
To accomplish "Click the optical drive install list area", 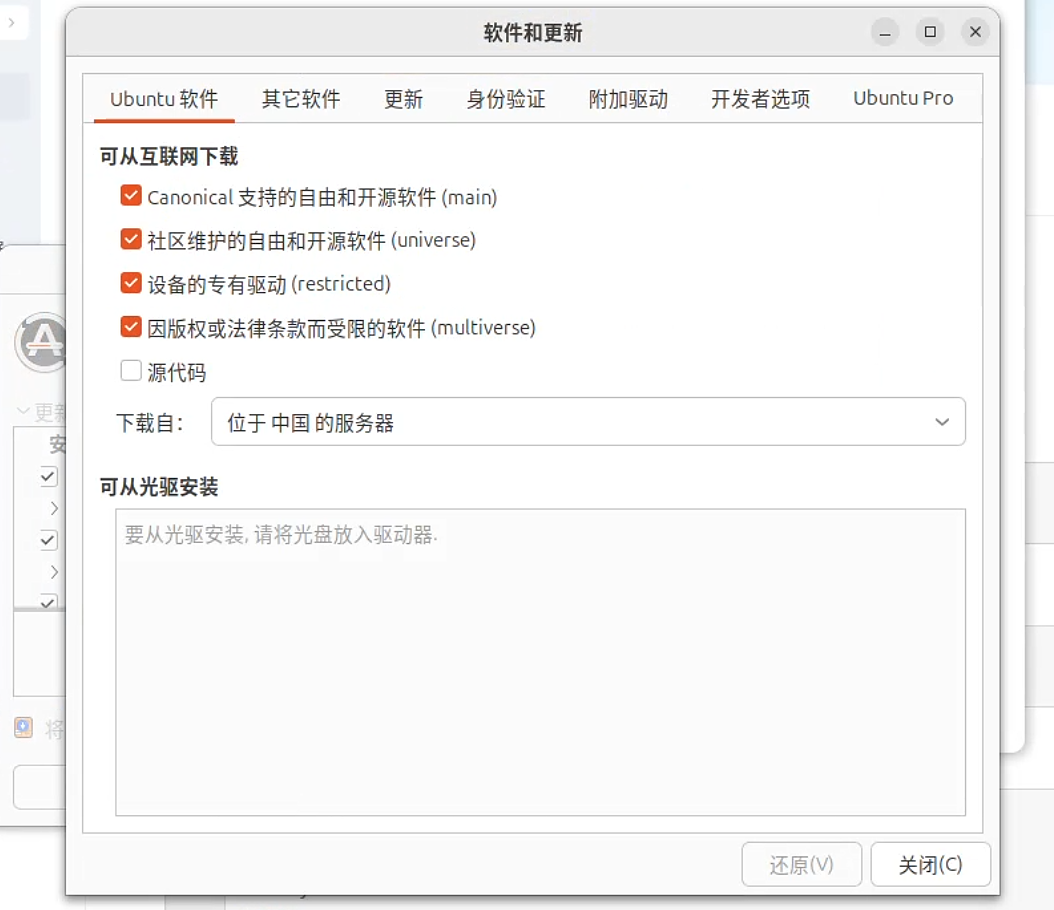I will (540, 662).
